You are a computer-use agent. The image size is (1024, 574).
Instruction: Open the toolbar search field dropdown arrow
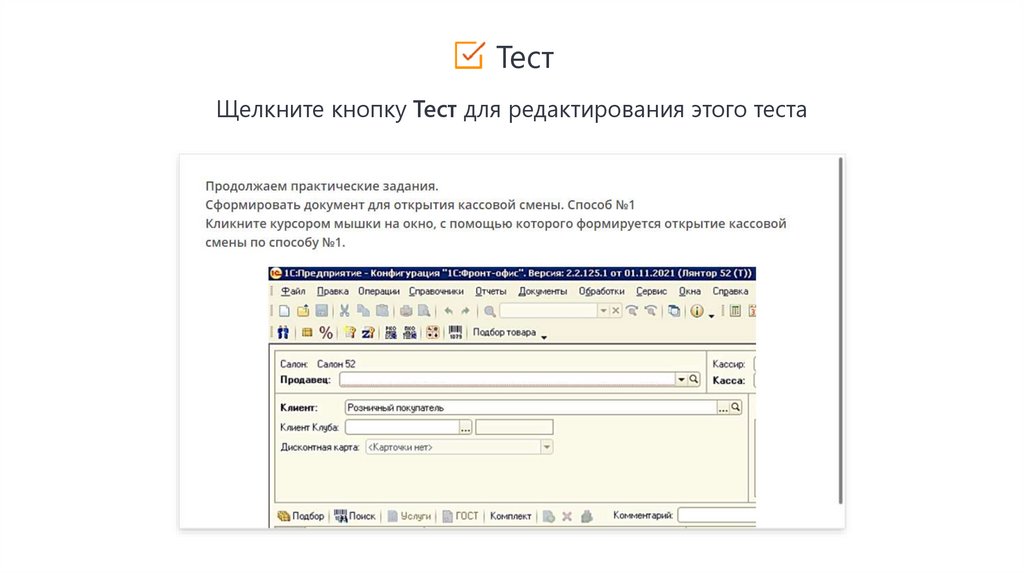point(603,311)
